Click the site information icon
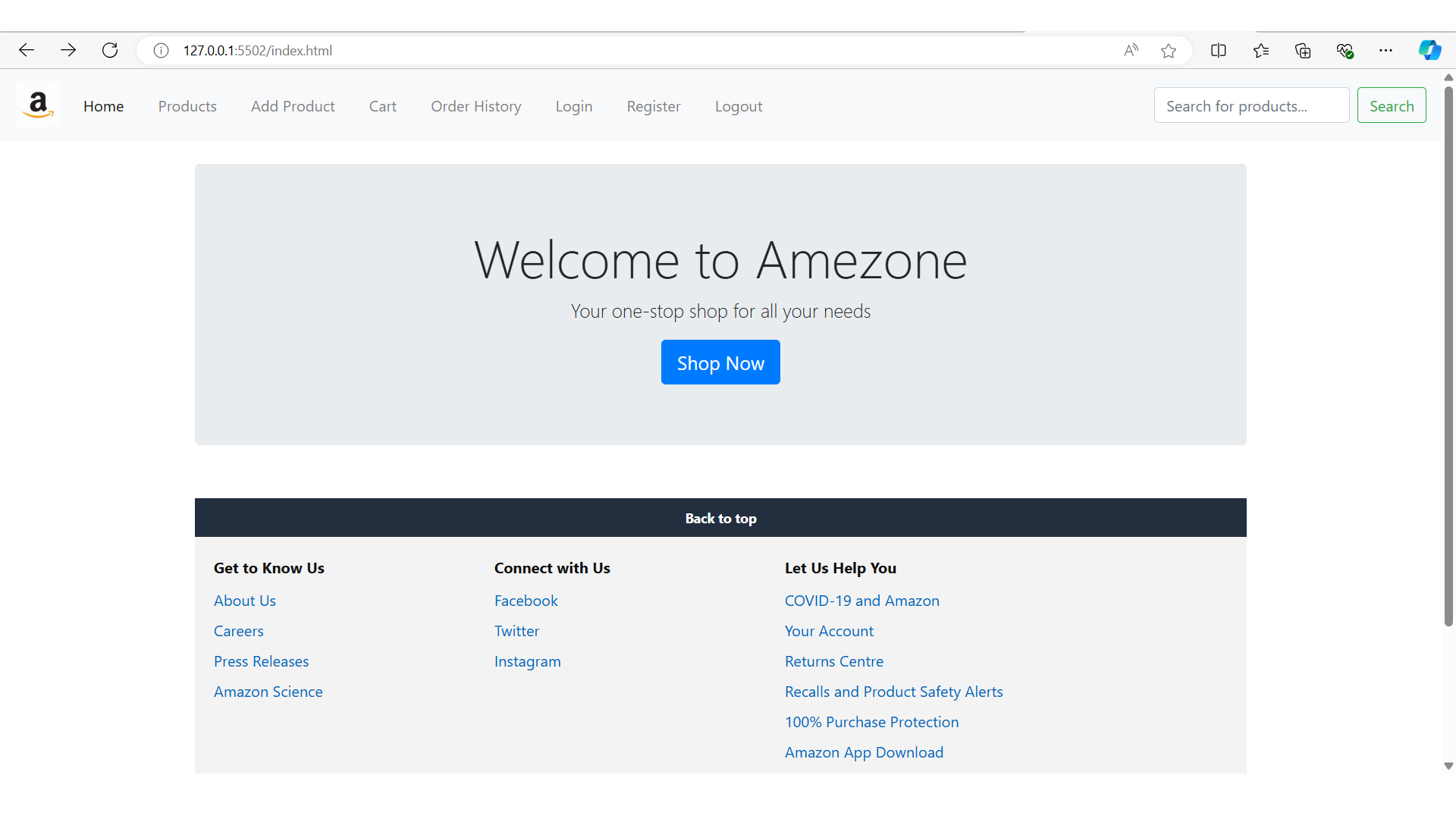The image size is (1456, 819). coord(161,50)
